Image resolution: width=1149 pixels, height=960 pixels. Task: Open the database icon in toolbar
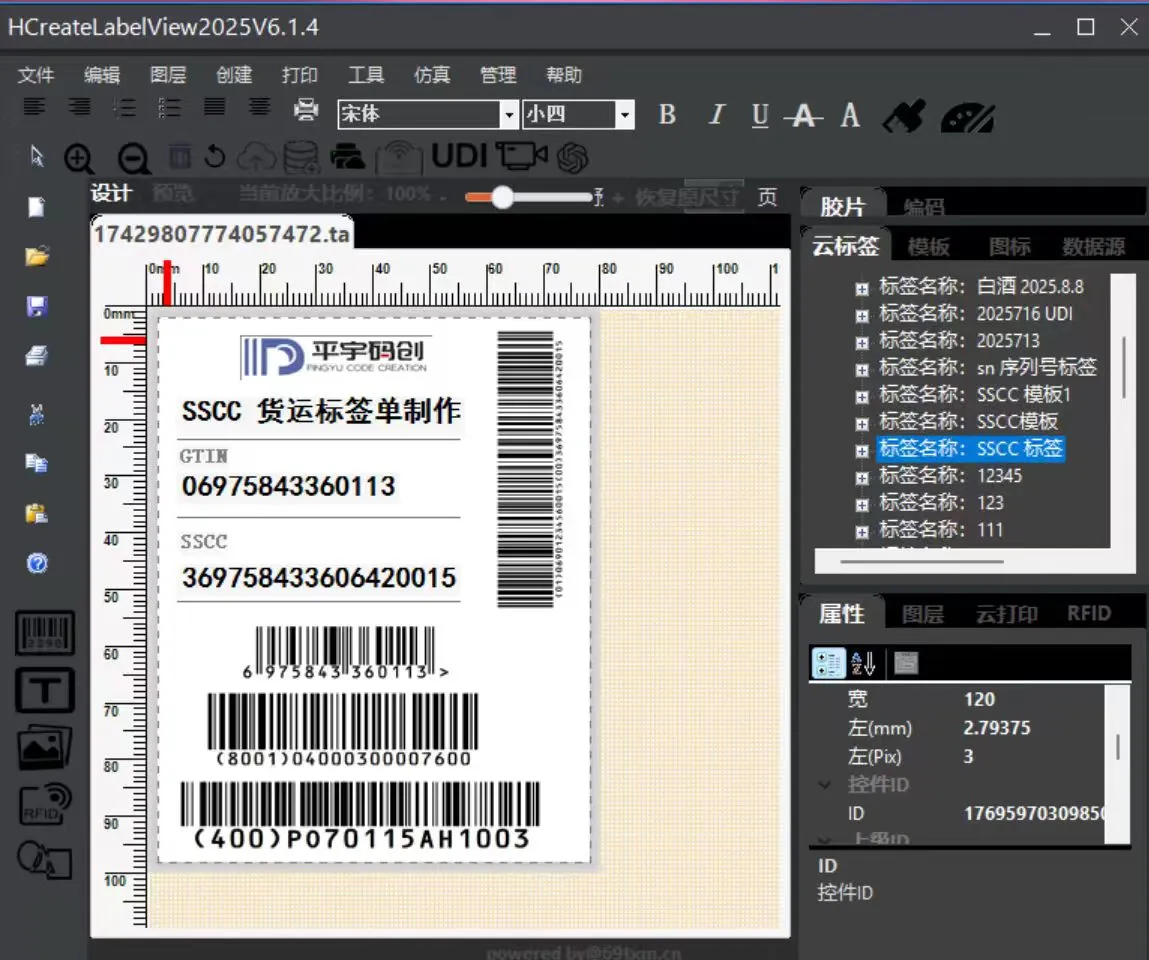[300, 156]
